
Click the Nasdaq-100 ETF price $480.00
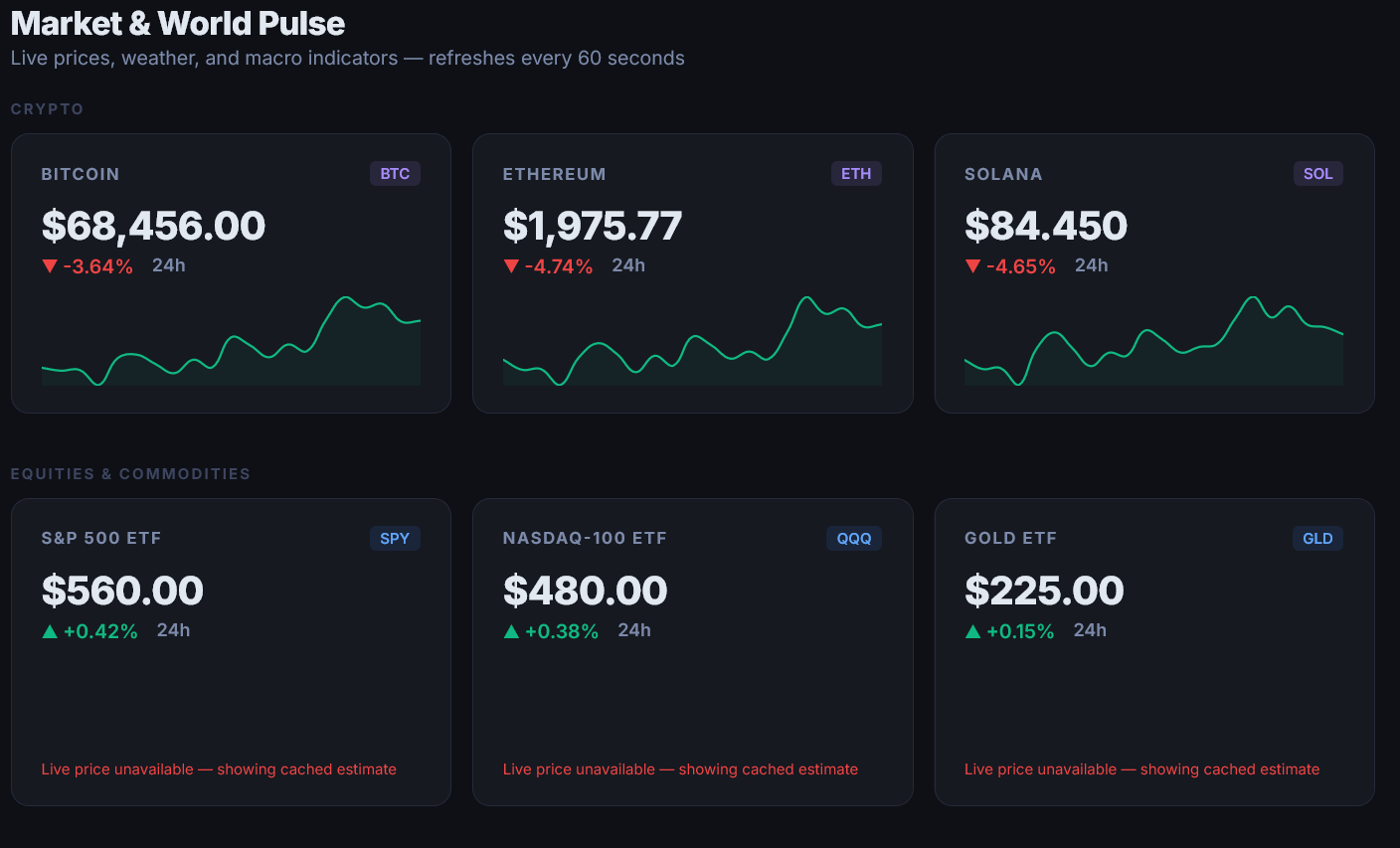[x=585, y=592]
